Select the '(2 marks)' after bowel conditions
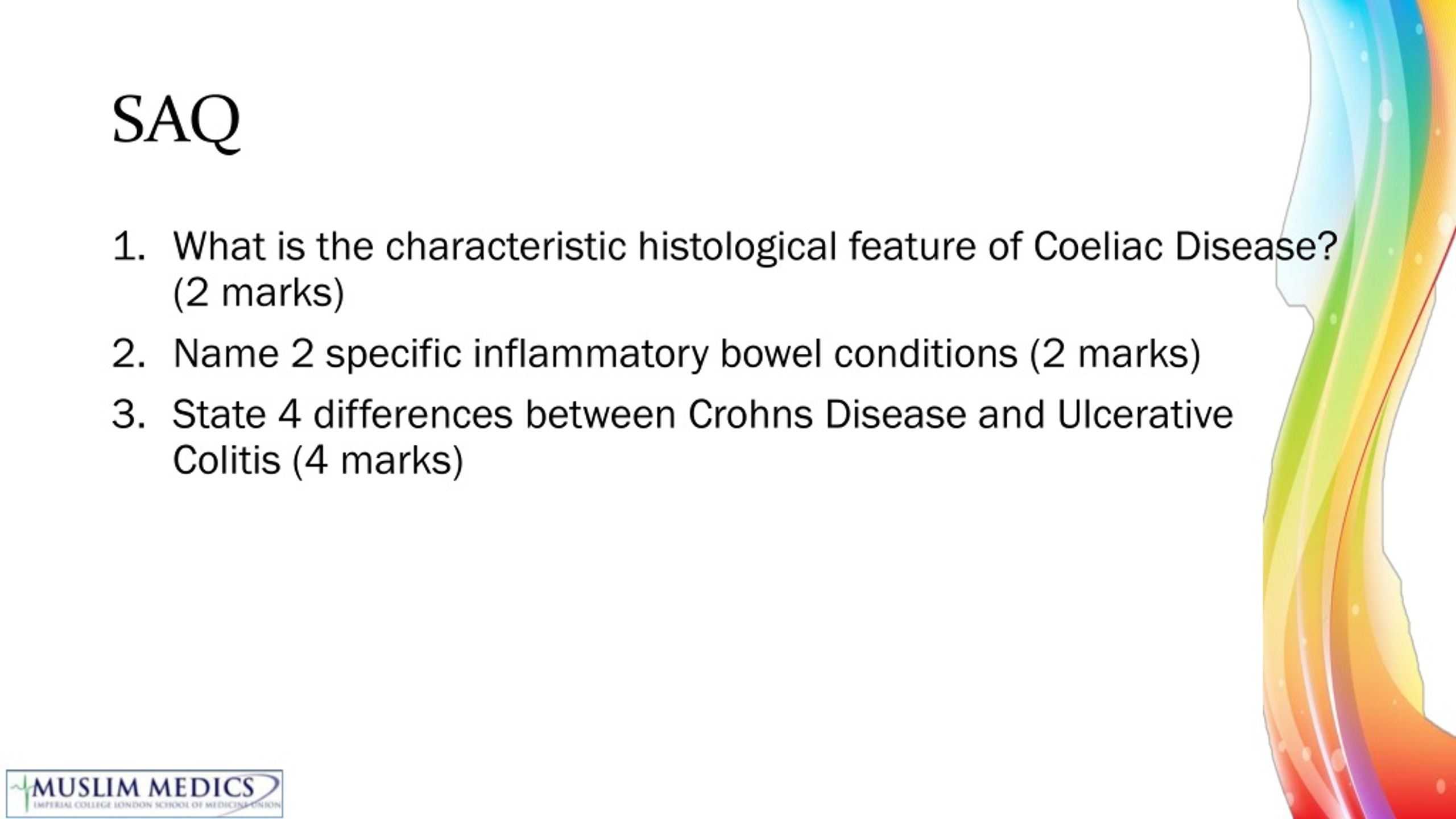This screenshot has height=819, width=1456. pyautogui.click(x=1115, y=354)
